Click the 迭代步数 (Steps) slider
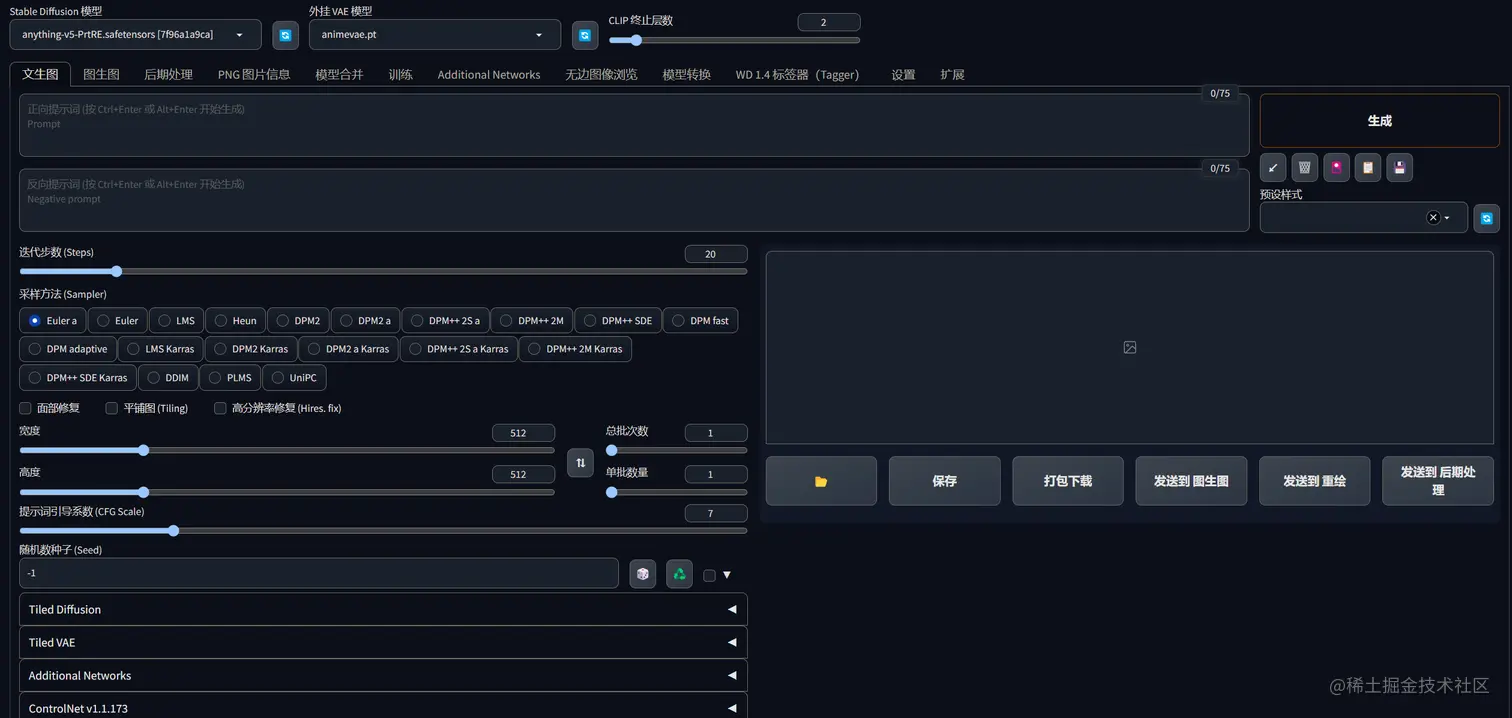Viewport: 1512px width, 718px height. [x=383, y=271]
